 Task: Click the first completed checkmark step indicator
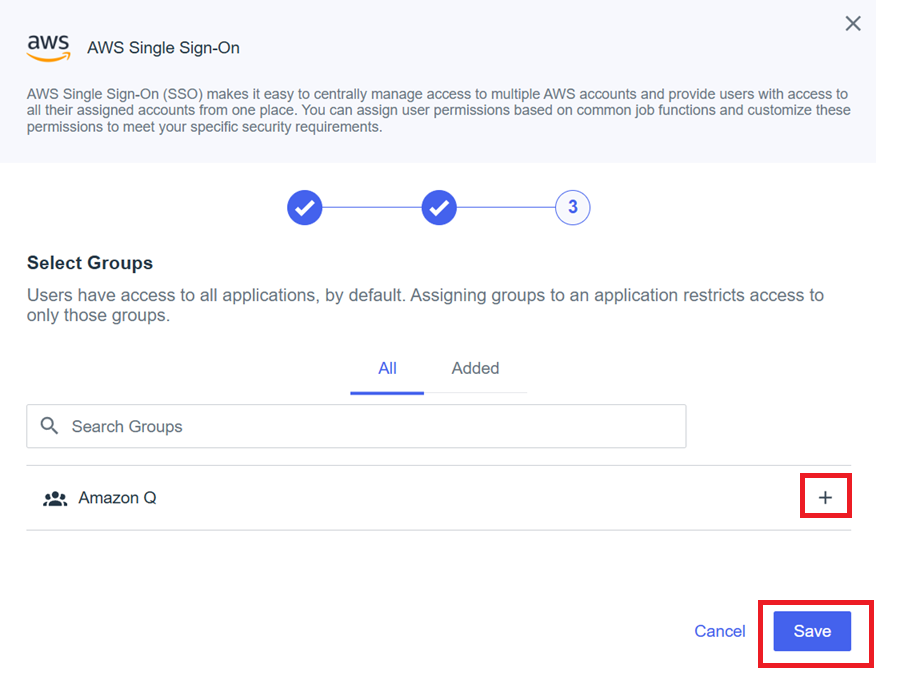[x=305, y=207]
